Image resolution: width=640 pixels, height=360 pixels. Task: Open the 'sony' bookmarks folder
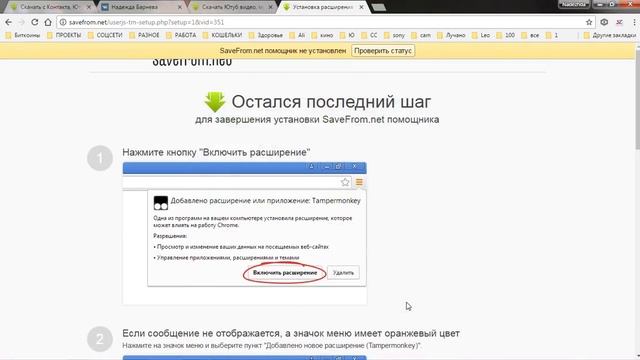[395, 35]
